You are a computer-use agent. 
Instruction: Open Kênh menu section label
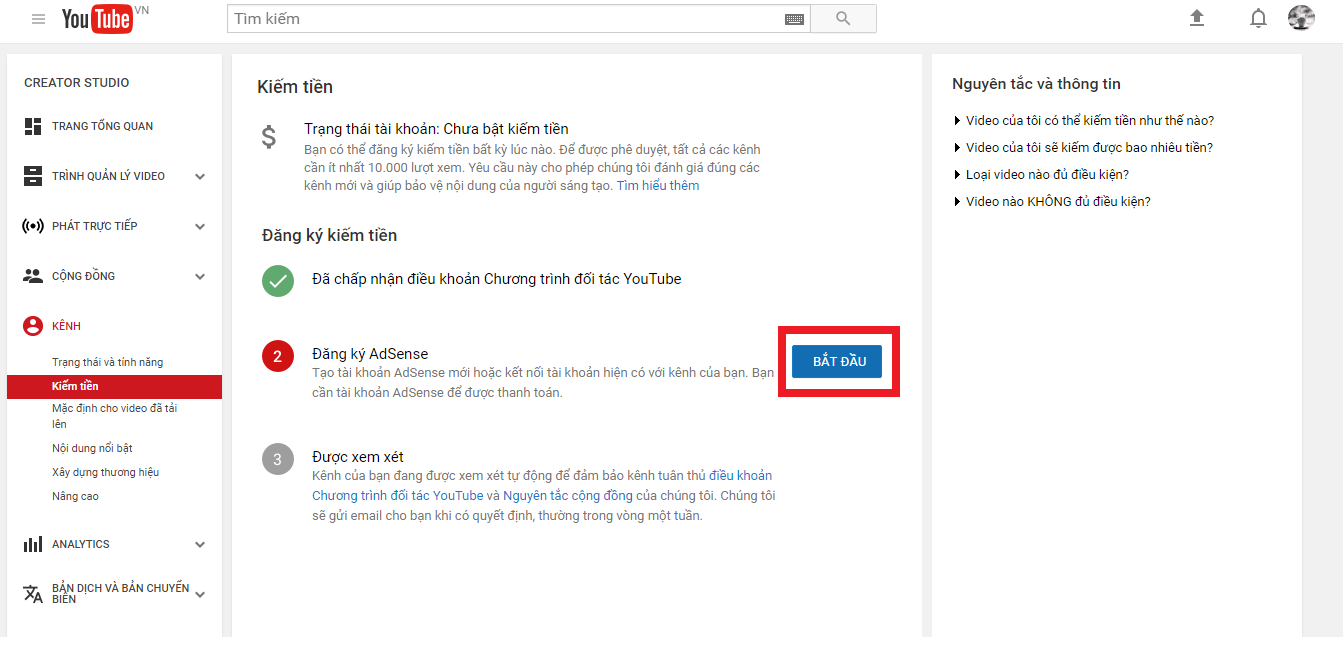66,326
